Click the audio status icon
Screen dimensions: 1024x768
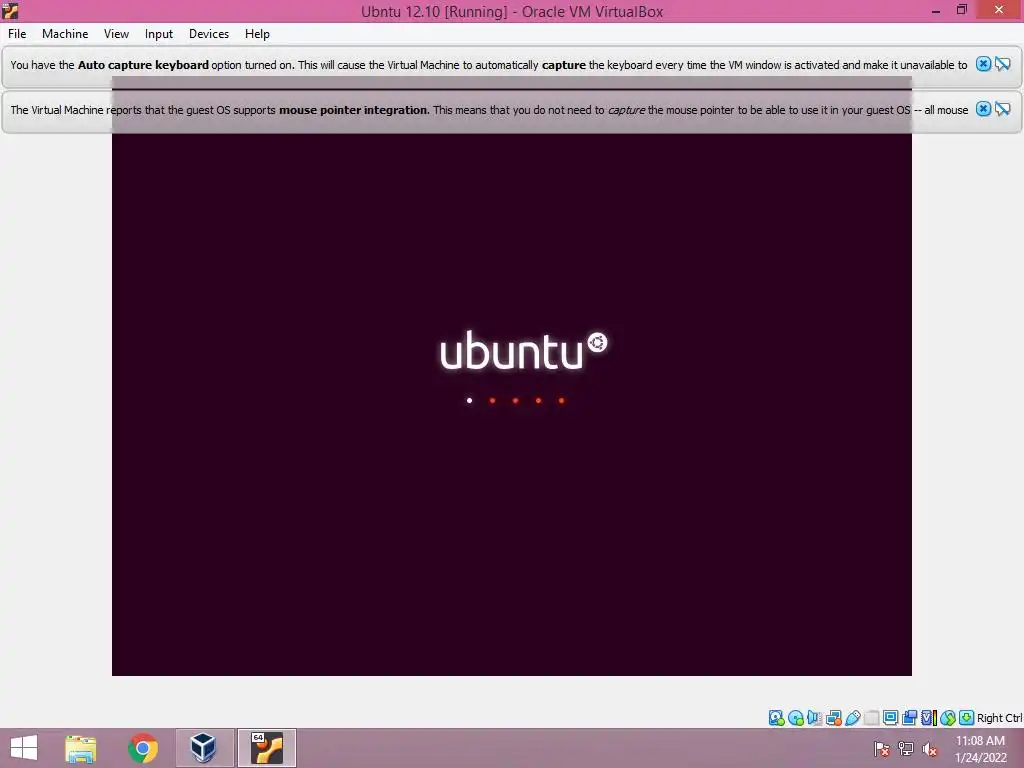[814, 718]
